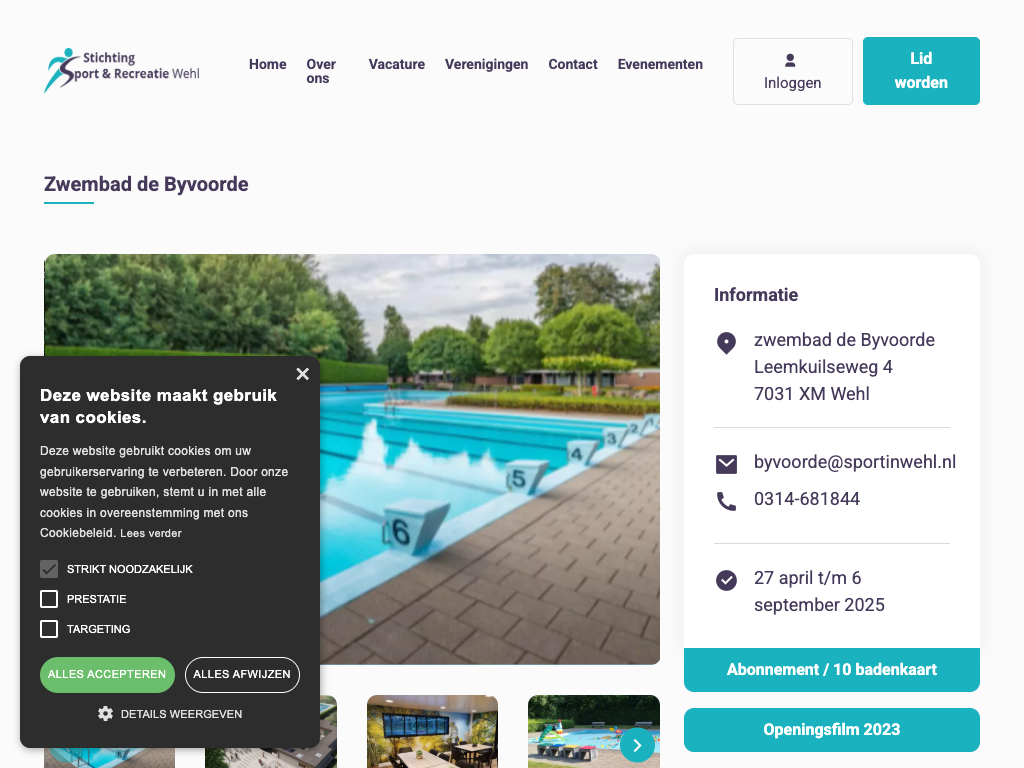
Task: Click the phone icon beside 0314-681844
Action: [726, 502]
